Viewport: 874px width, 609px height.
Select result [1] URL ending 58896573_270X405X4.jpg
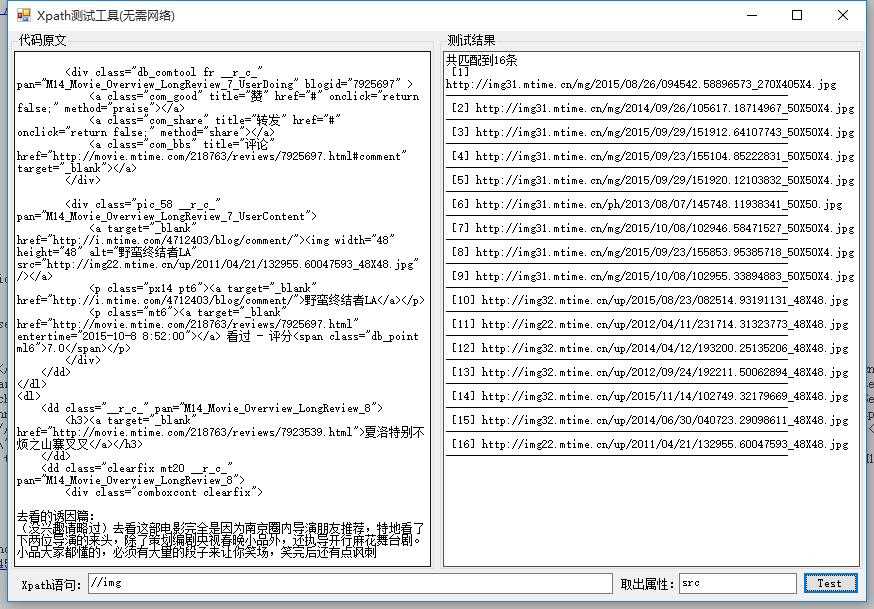coord(641,84)
